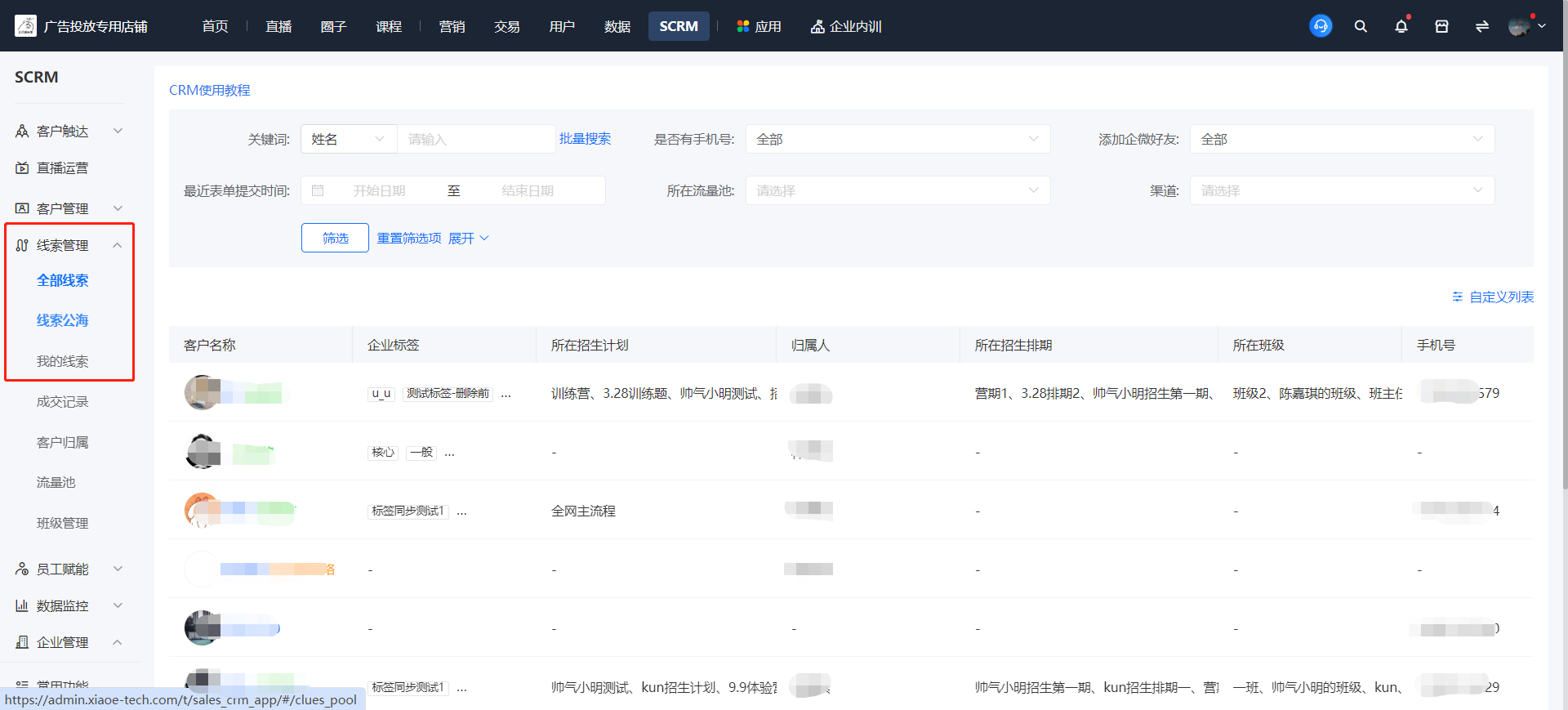
Task: Click avatar in 全网主流程 customer row
Action: click(x=202, y=510)
